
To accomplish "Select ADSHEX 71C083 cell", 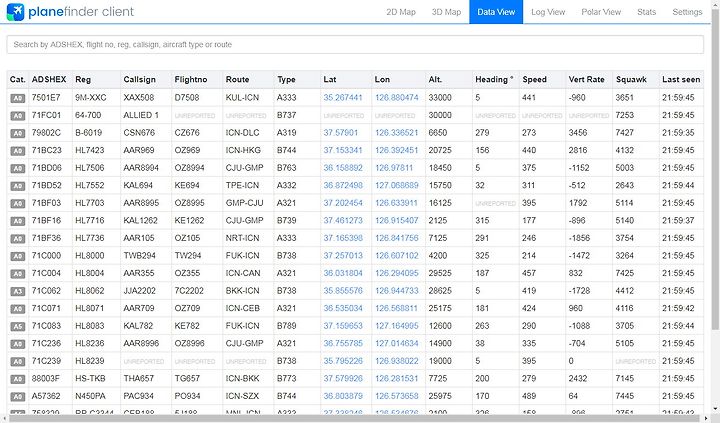I will pyautogui.click(x=51, y=326).
